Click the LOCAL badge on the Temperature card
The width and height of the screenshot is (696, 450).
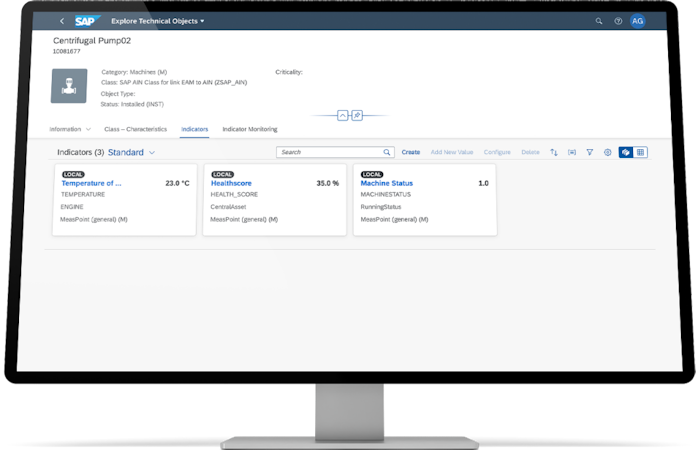tap(73, 174)
